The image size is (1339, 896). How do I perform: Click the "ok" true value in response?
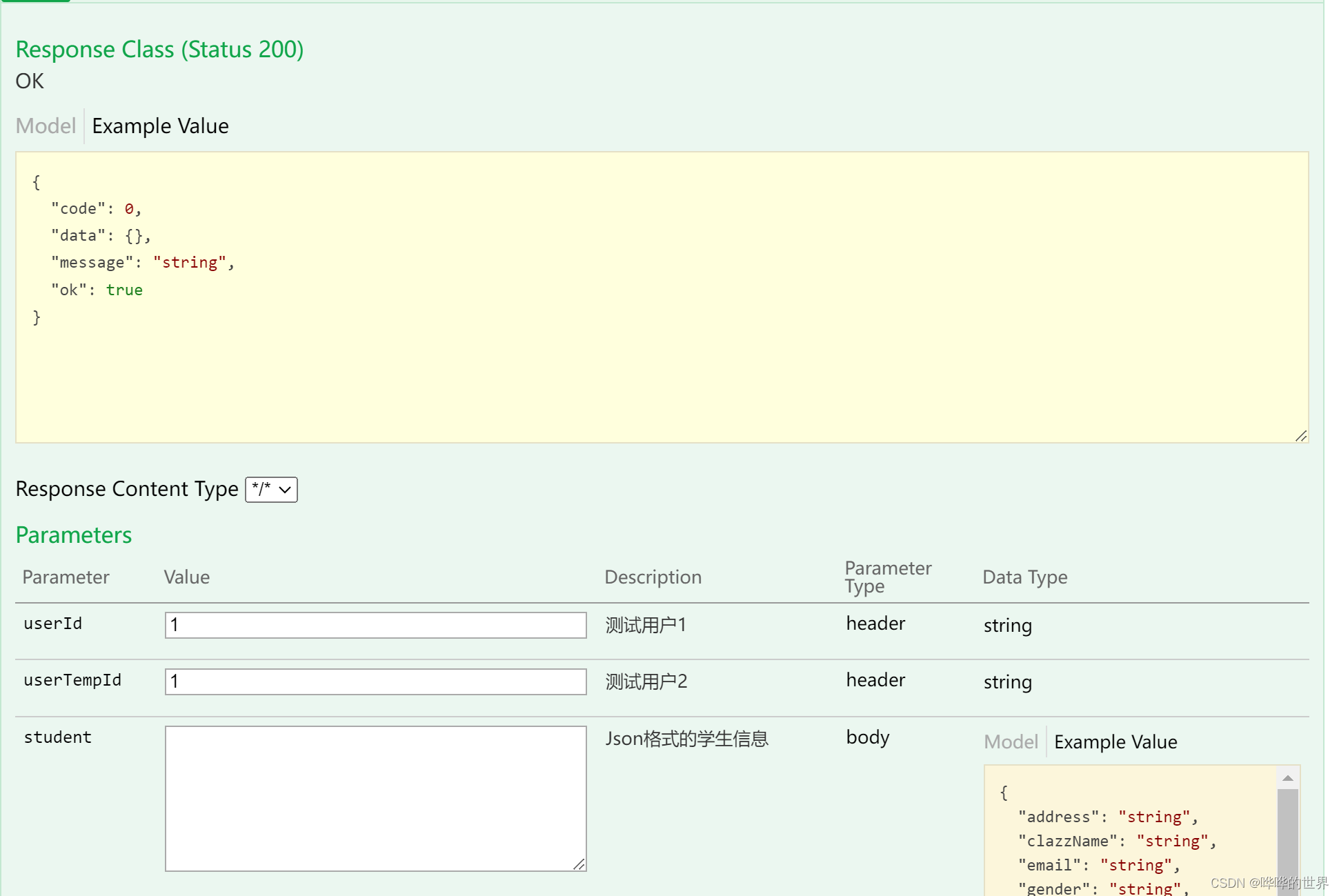pyautogui.click(x=124, y=290)
